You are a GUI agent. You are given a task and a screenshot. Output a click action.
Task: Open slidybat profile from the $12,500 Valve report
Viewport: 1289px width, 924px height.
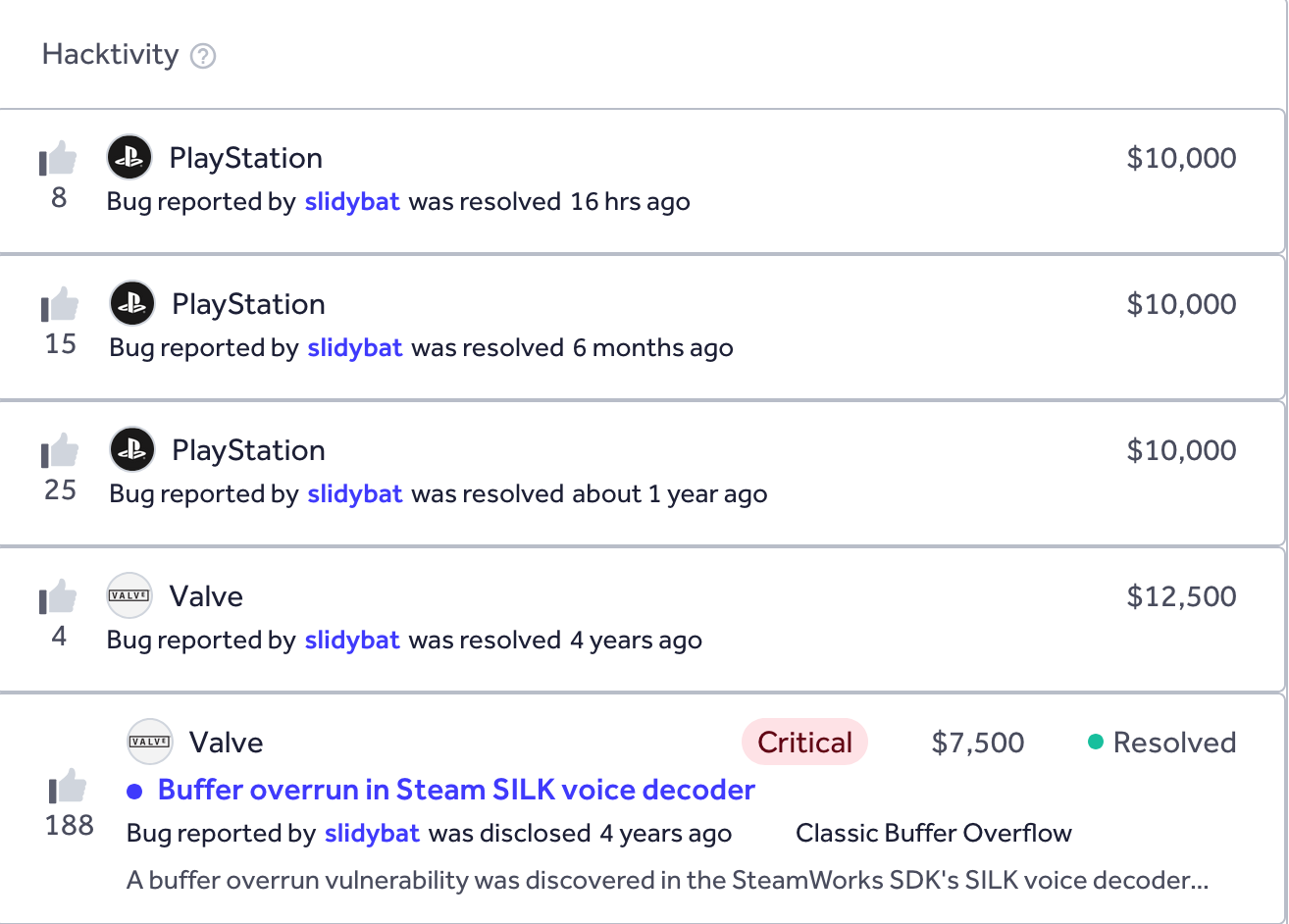click(352, 641)
